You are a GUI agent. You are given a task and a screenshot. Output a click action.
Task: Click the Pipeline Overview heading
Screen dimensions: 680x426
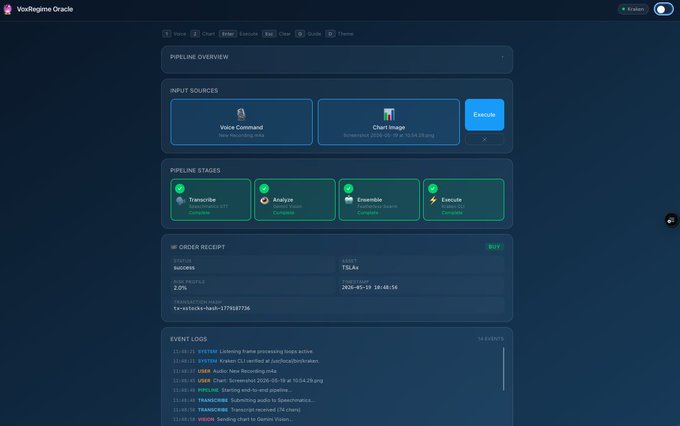click(x=199, y=57)
